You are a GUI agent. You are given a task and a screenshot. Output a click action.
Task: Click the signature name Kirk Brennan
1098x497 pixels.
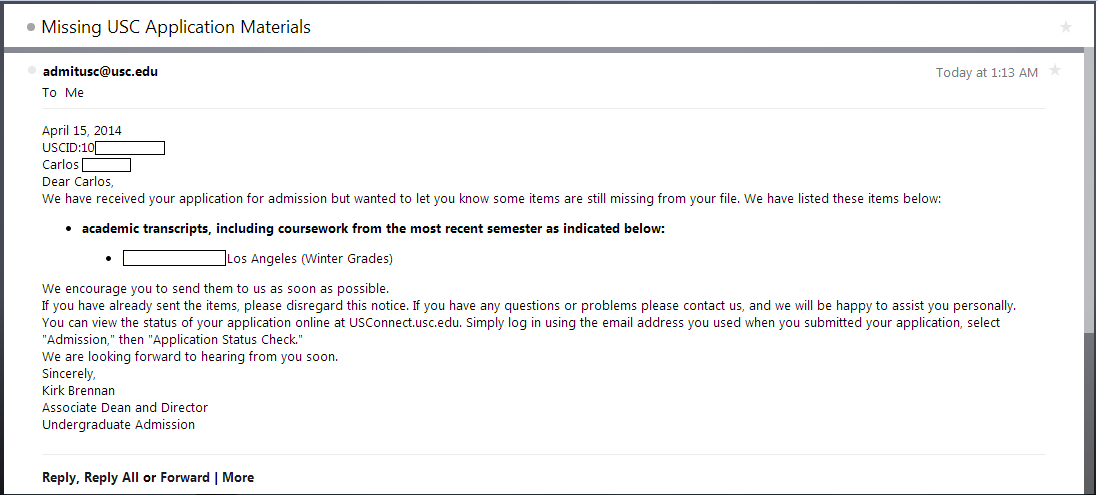tap(78, 390)
